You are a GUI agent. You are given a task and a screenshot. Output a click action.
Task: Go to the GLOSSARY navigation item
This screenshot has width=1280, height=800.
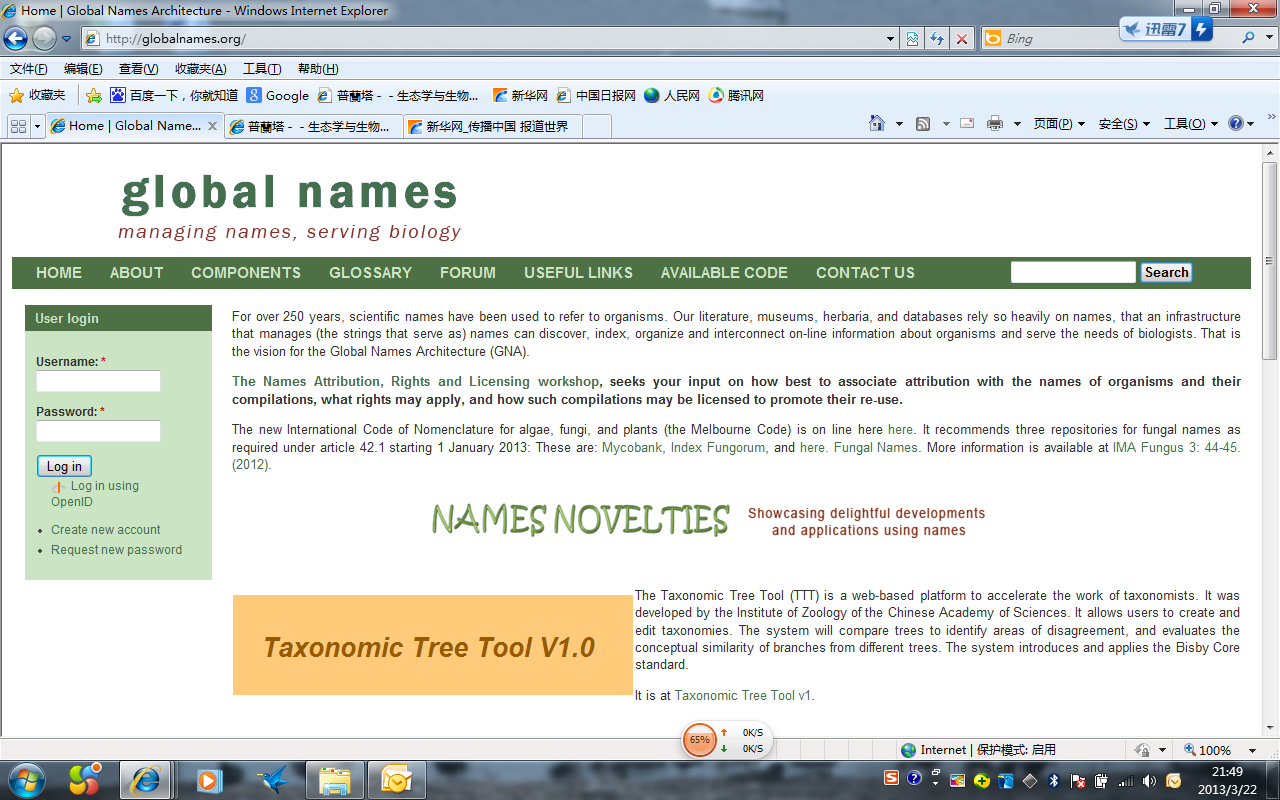click(x=370, y=272)
